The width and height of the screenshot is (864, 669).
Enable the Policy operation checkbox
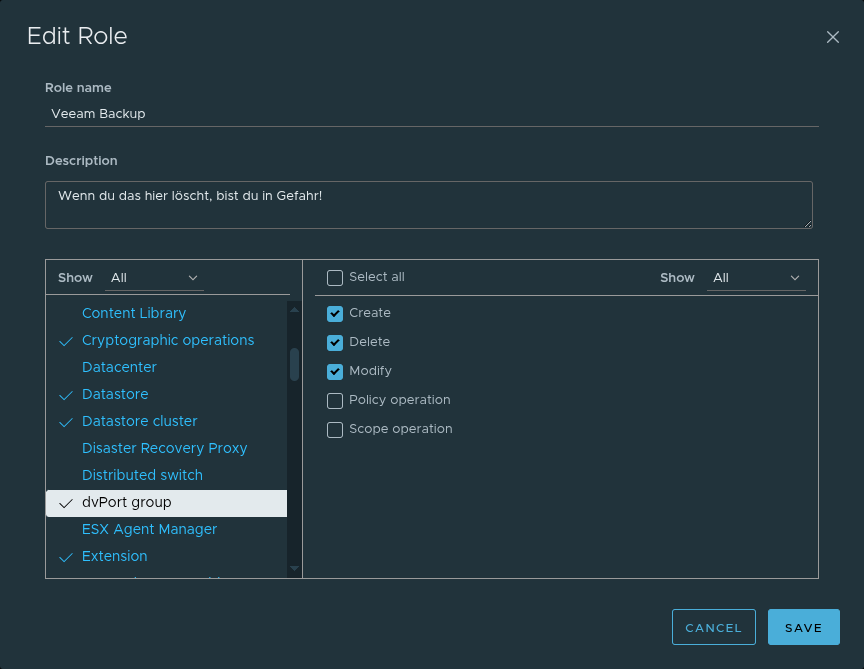[x=335, y=401]
